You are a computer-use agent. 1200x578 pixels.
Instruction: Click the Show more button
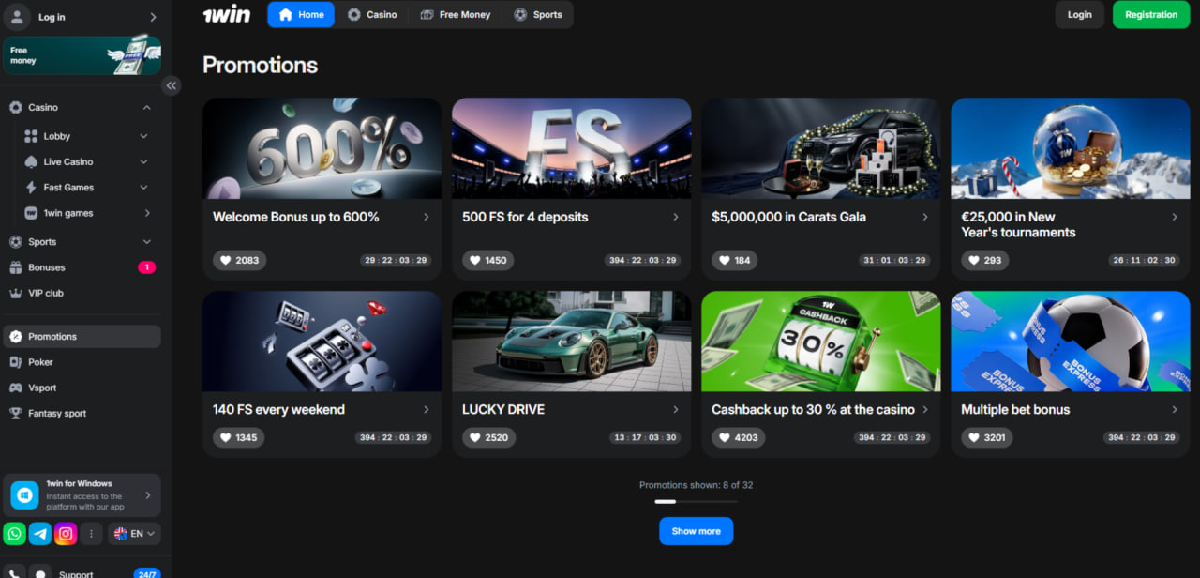[696, 531]
